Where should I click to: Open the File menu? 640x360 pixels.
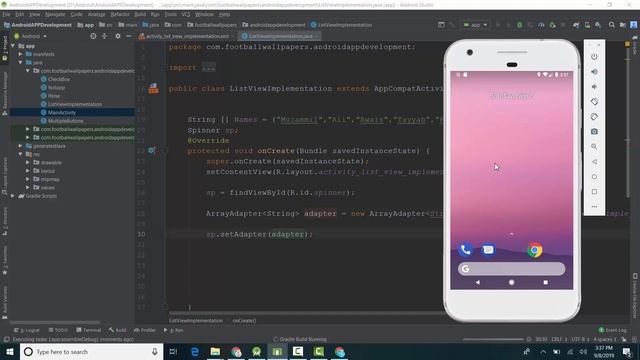tap(7, 14)
